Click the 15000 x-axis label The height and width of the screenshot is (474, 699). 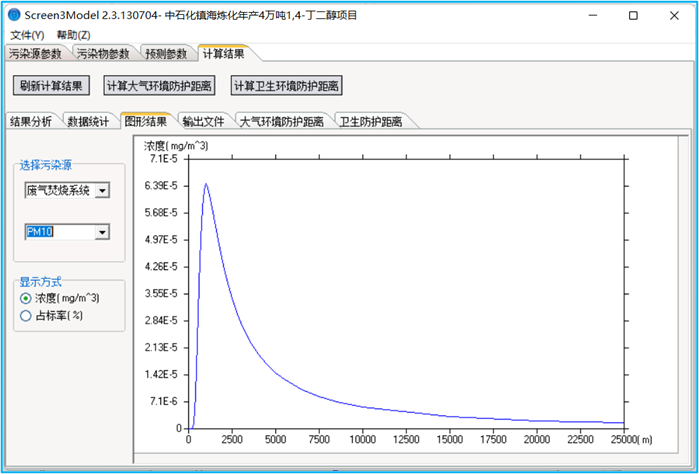coord(449,440)
